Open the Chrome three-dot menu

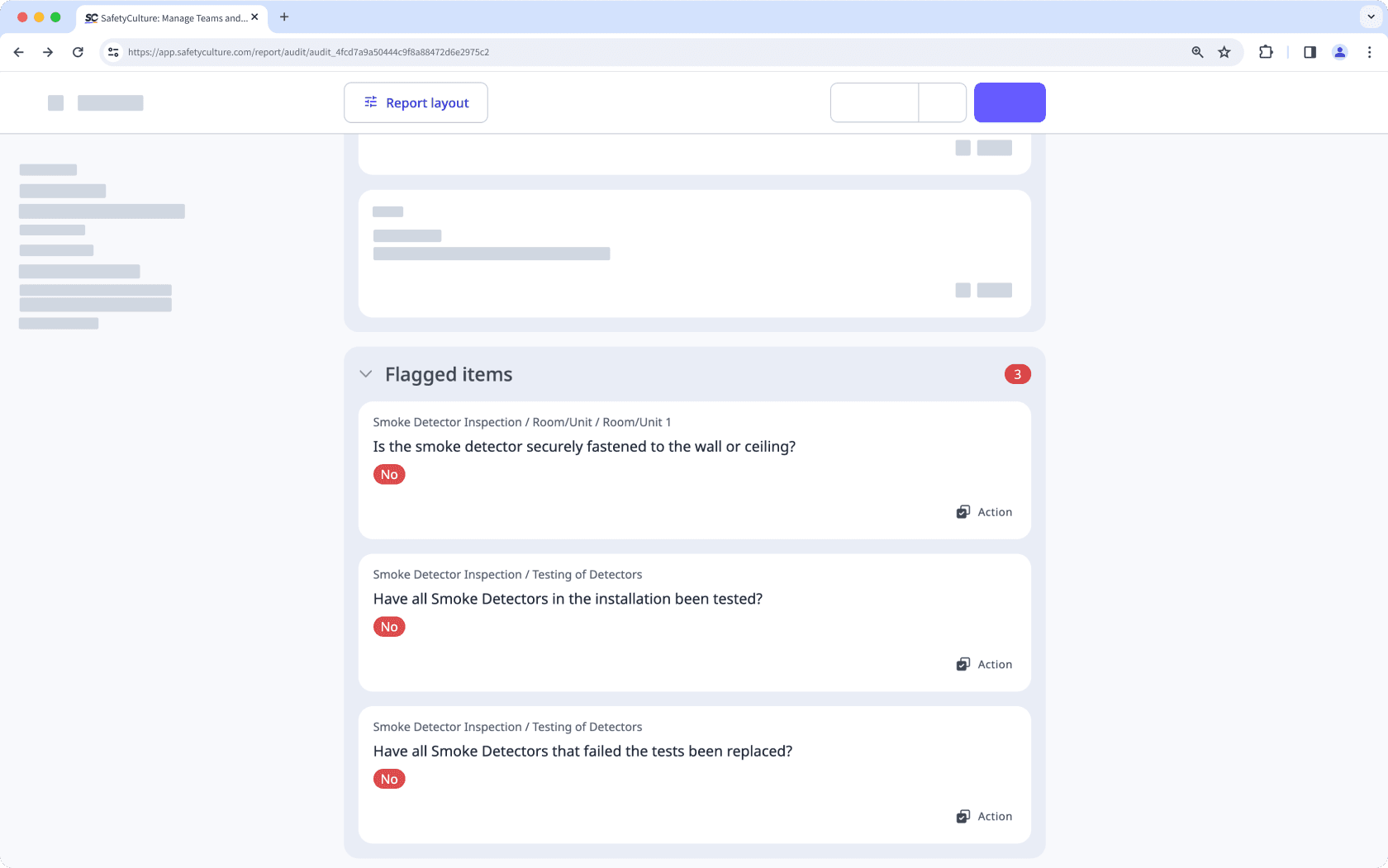click(x=1370, y=52)
